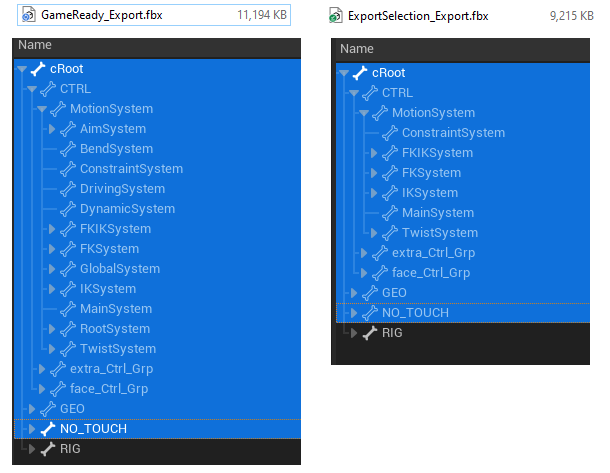Select RIG label in the right tree

[x=392, y=333]
